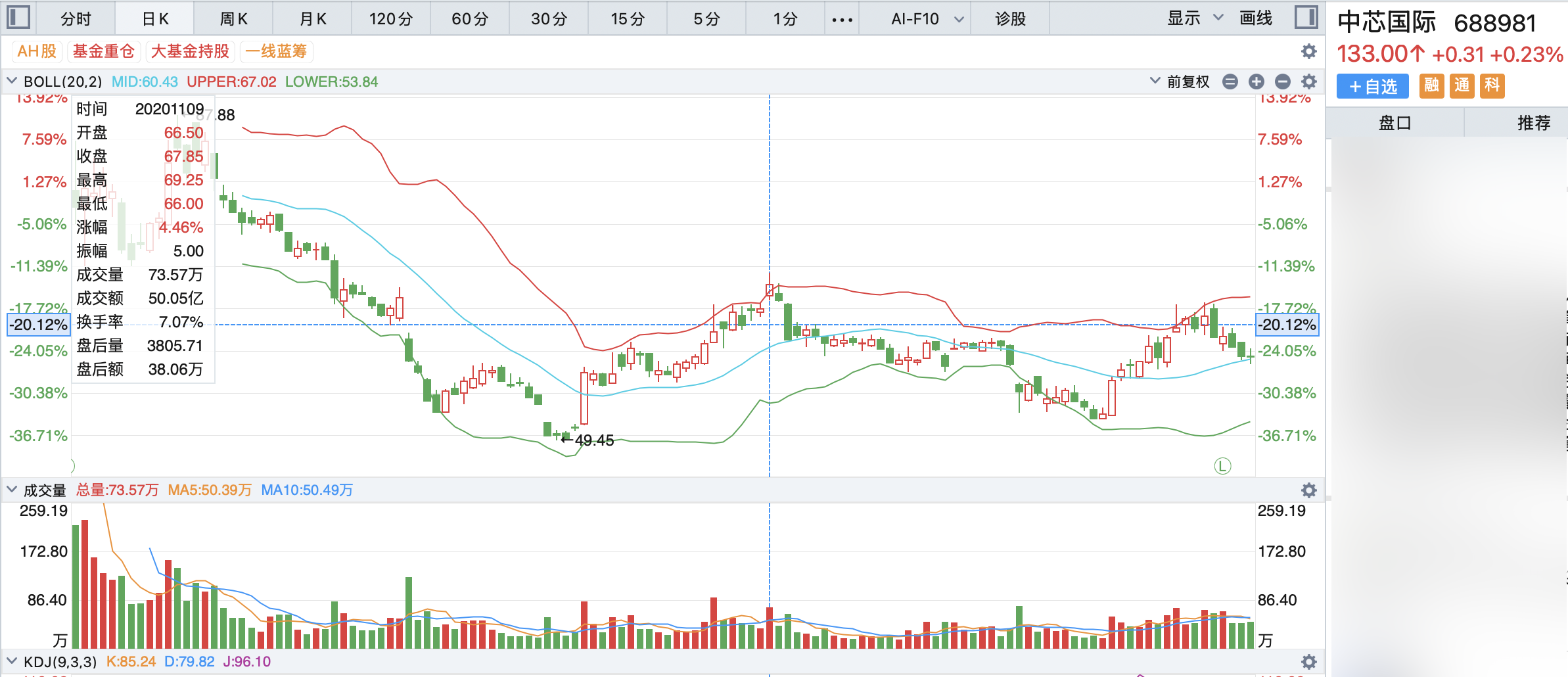Toggle the right sidebar panel icon

click(x=1306, y=18)
